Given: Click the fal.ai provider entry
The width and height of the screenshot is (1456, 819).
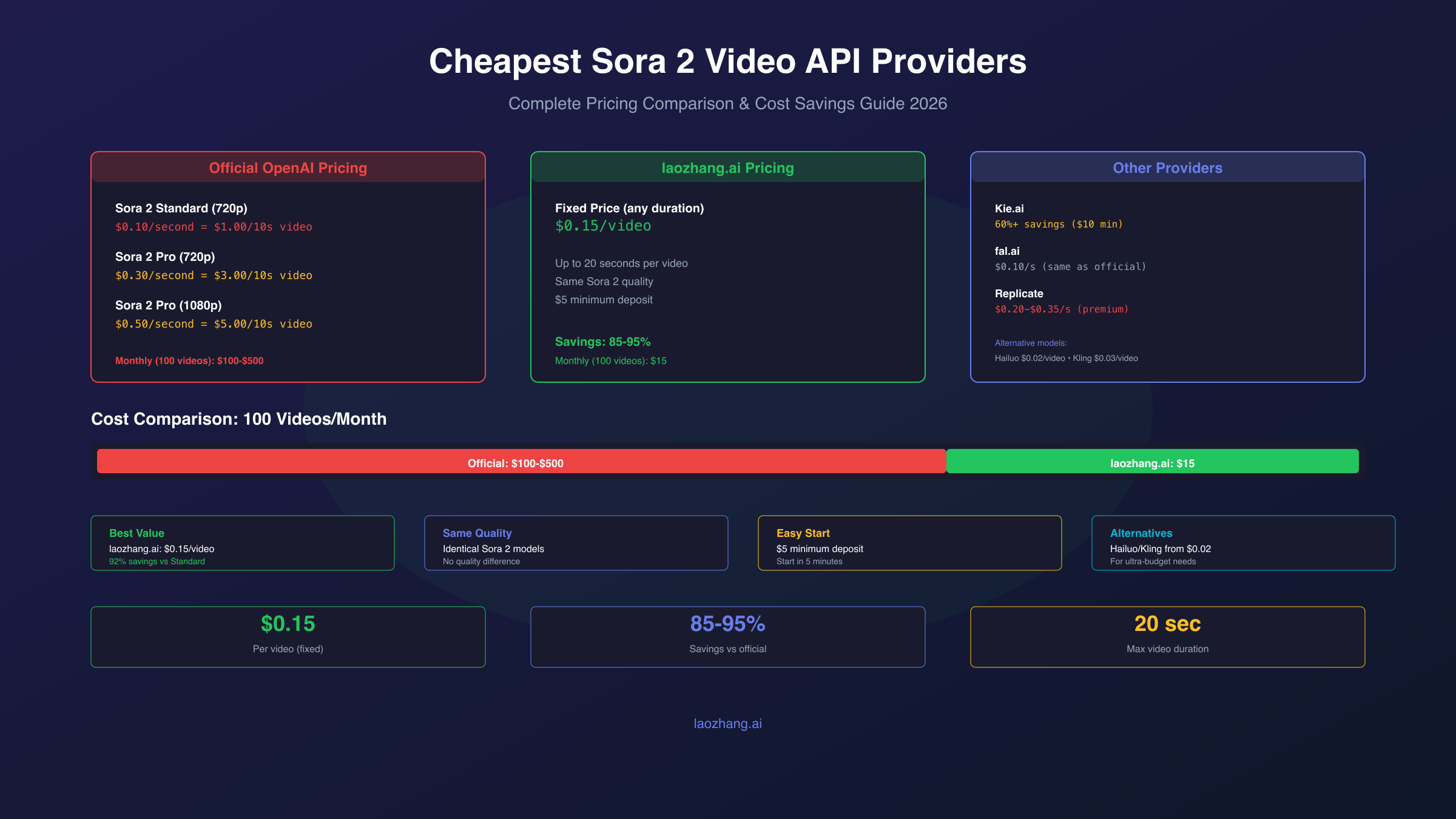Looking at the screenshot, I should click(x=1007, y=251).
